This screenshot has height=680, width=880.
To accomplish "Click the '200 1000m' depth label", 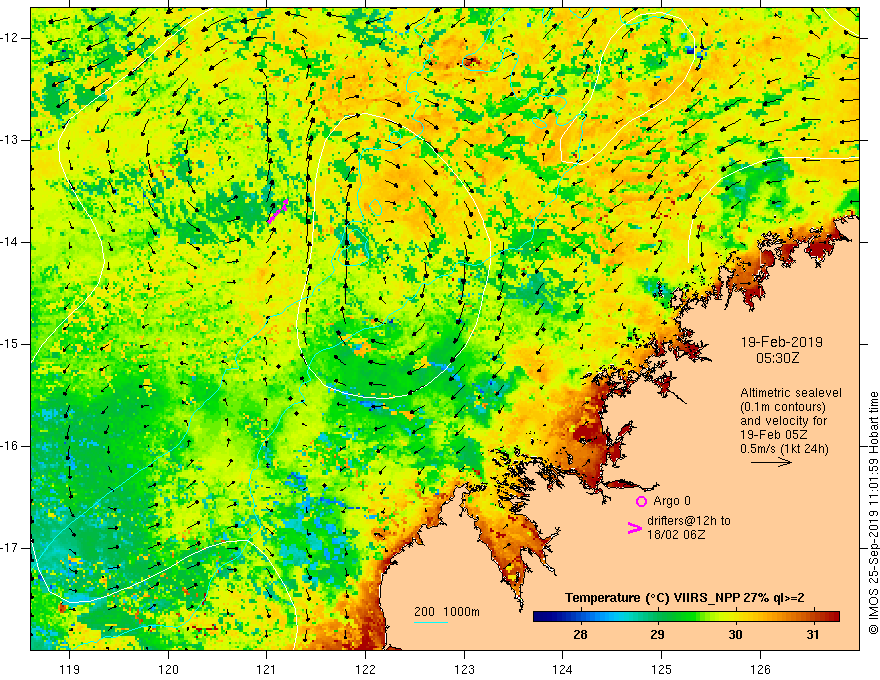I will pos(447,612).
